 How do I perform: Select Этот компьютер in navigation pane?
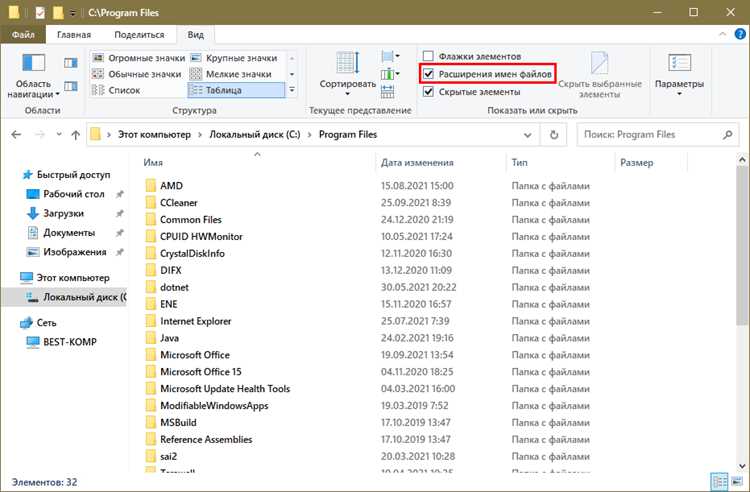(x=65, y=278)
